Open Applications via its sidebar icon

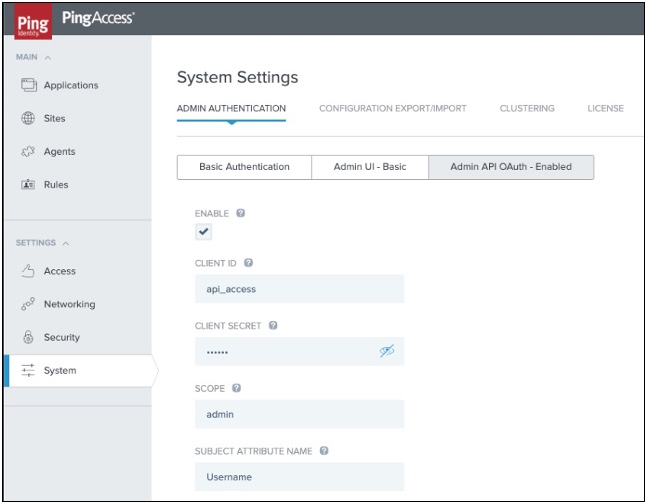click(x=28, y=85)
